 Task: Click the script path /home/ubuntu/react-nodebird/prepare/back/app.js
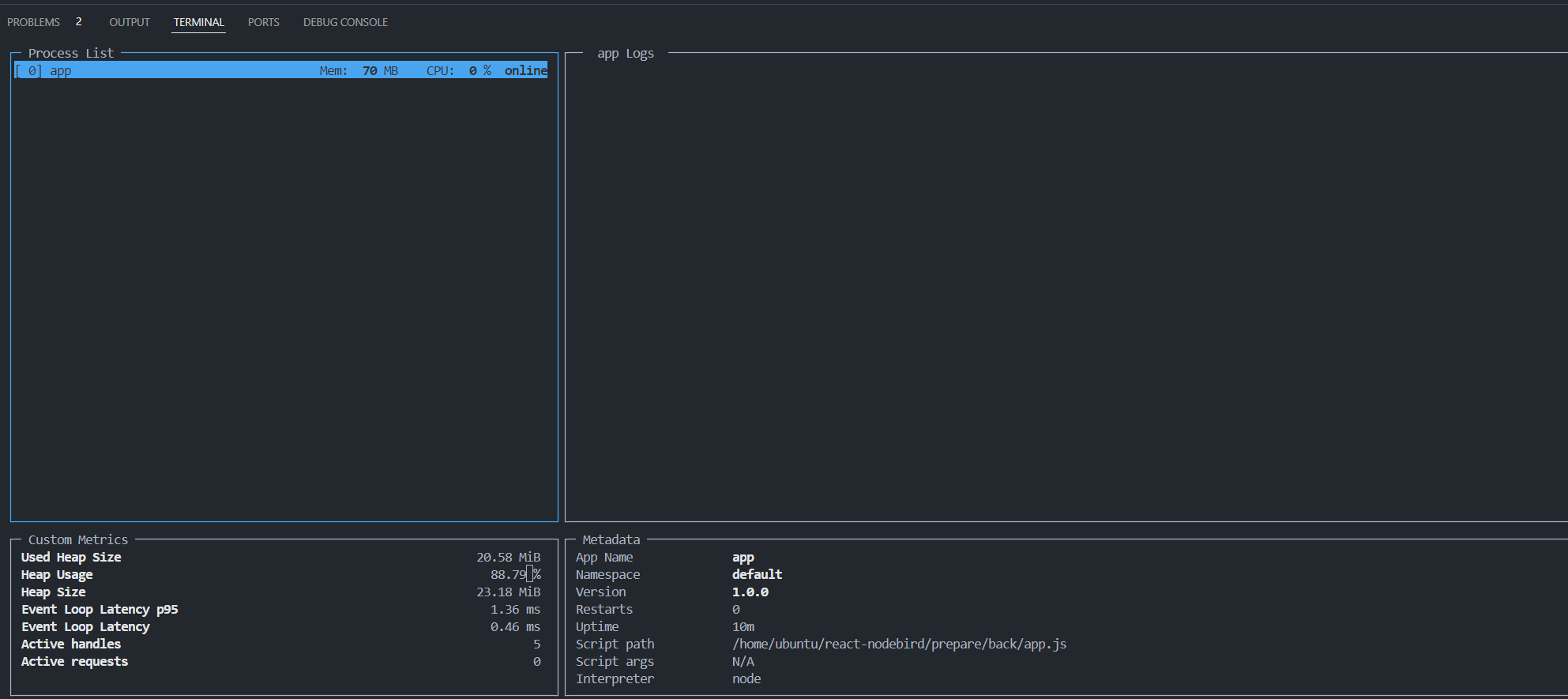tap(899, 644)
